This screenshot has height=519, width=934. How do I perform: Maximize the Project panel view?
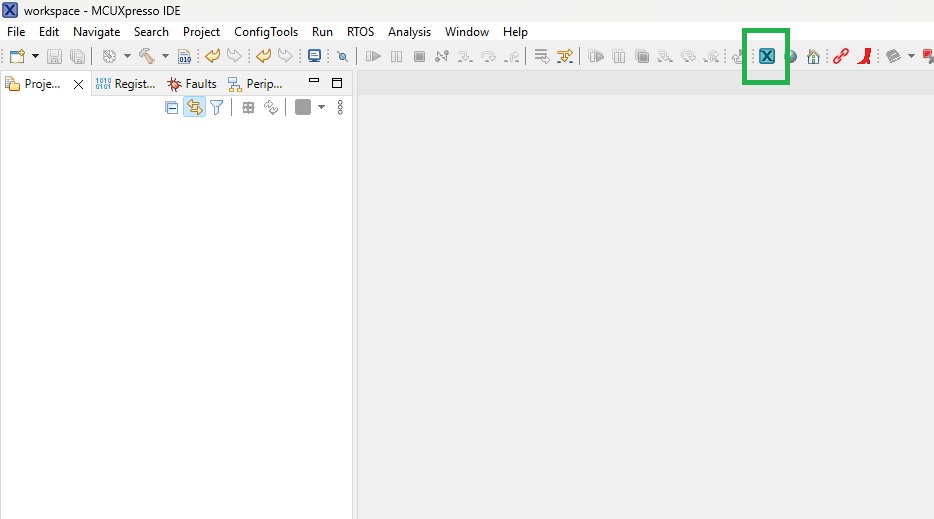pos(337,83)
